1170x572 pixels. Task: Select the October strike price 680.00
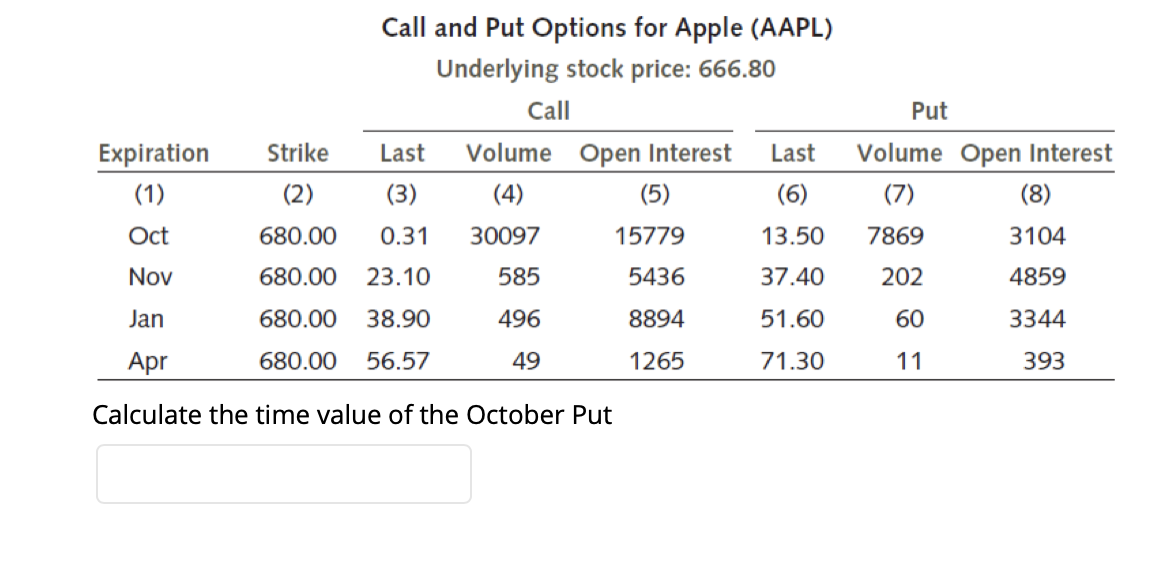(x=298, y=236)
